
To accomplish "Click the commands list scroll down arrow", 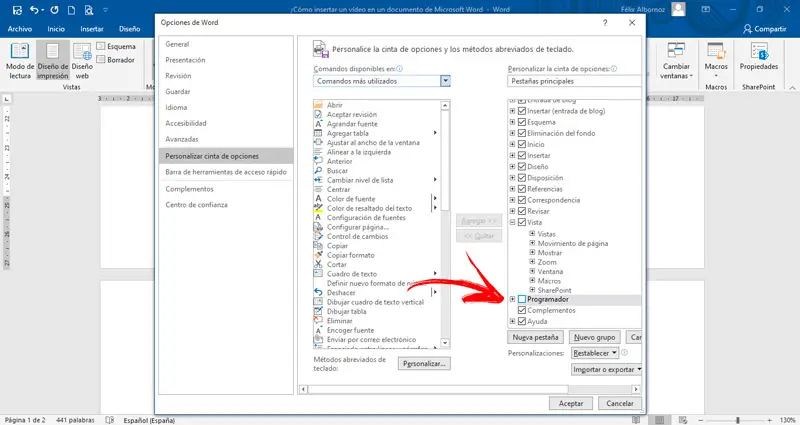I will pos(445,343).
